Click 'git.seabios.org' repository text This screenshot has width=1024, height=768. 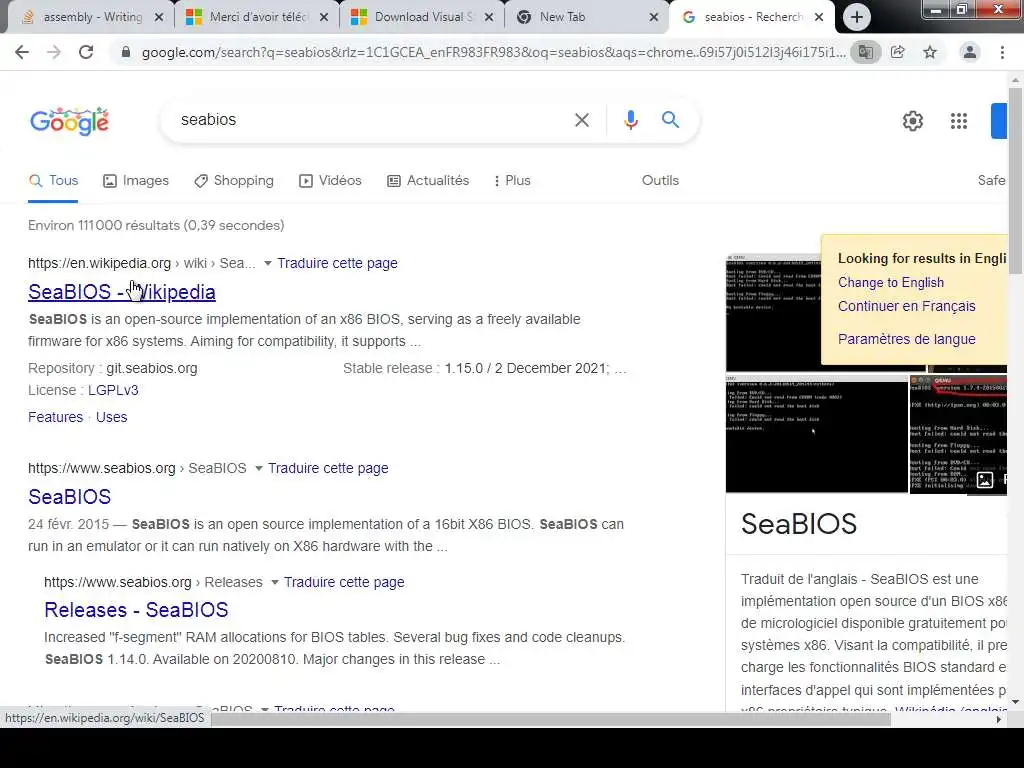point(152,369)
